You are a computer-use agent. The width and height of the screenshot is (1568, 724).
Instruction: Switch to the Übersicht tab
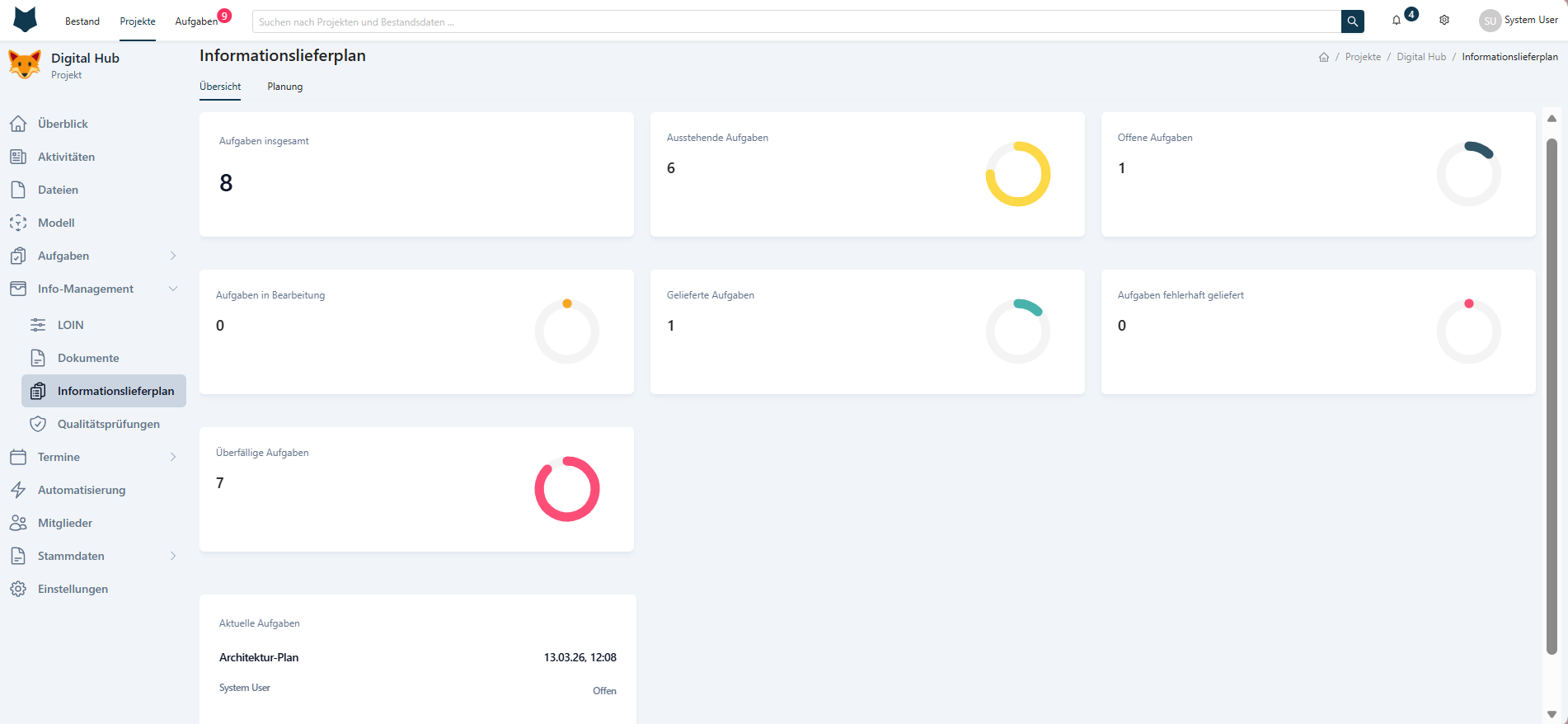pos(220,87)
